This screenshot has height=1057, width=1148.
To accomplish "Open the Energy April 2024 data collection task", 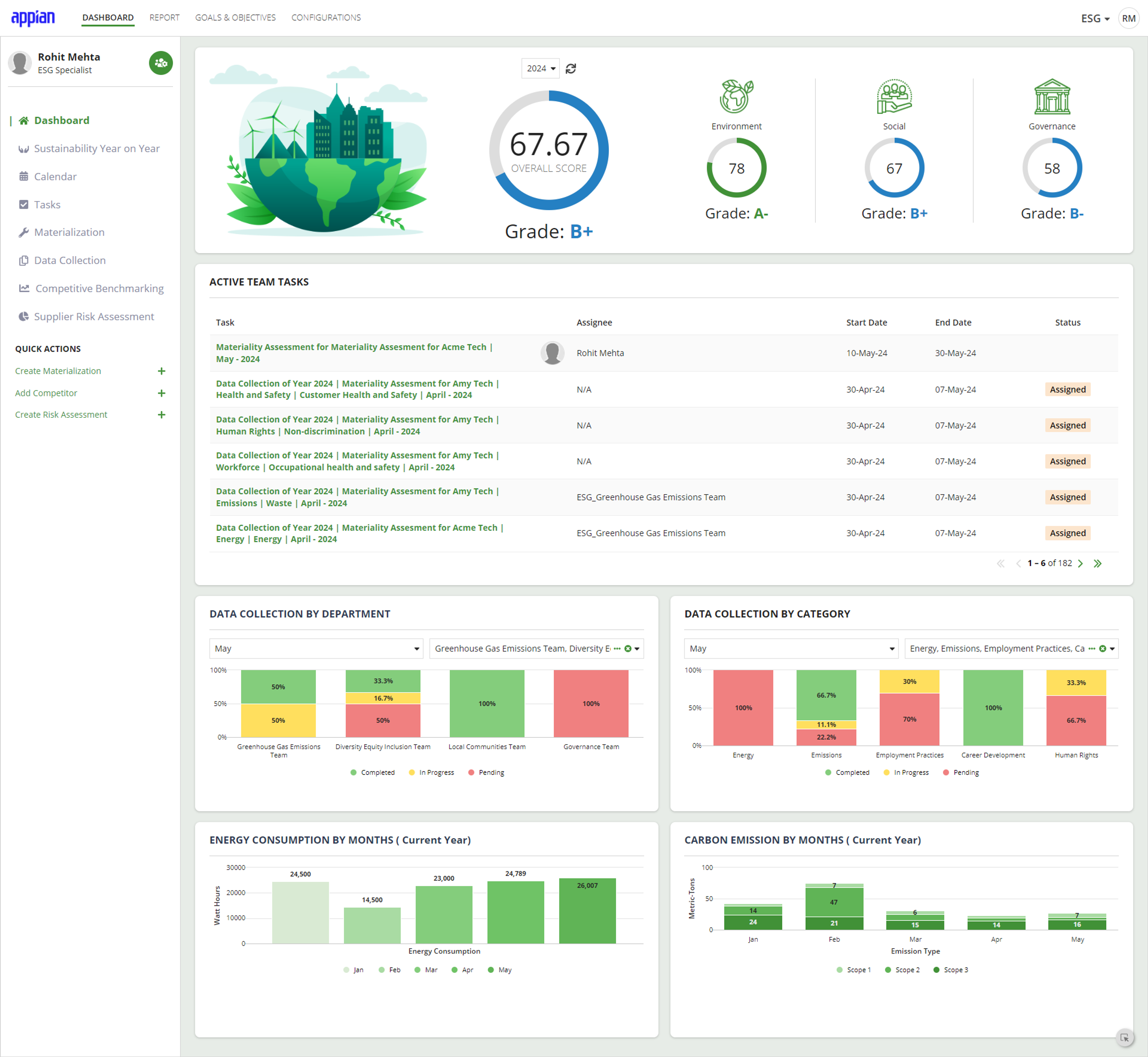I will point(360,533).
